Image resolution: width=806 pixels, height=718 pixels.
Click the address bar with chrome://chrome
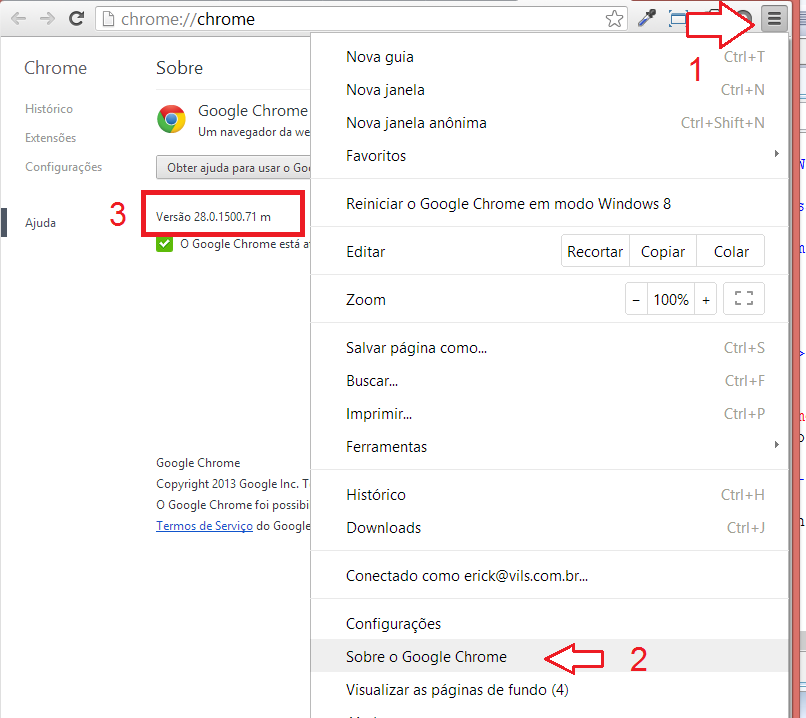[x=361, y=19]
